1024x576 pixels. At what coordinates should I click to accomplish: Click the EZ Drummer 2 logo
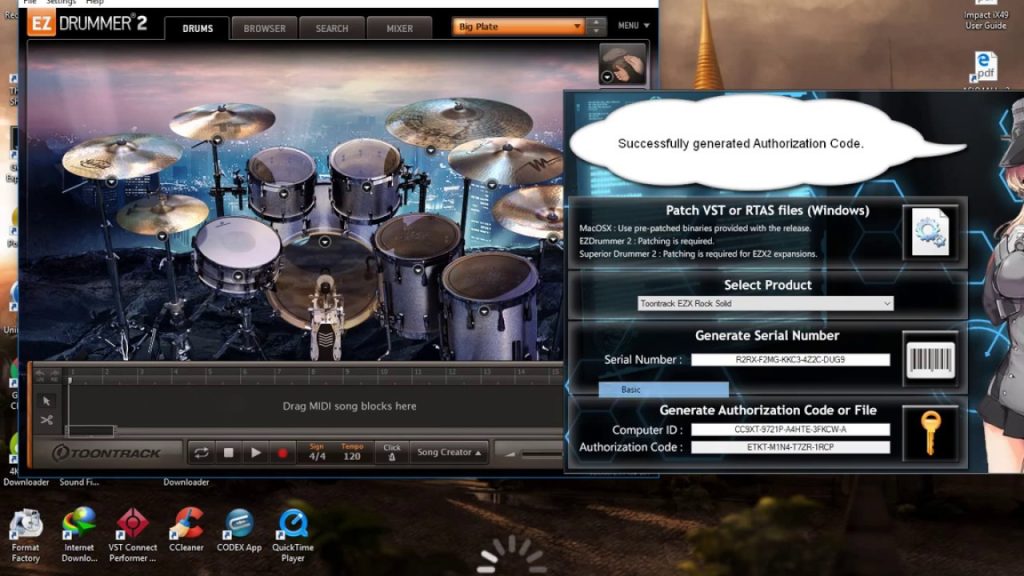pos(88,24)
